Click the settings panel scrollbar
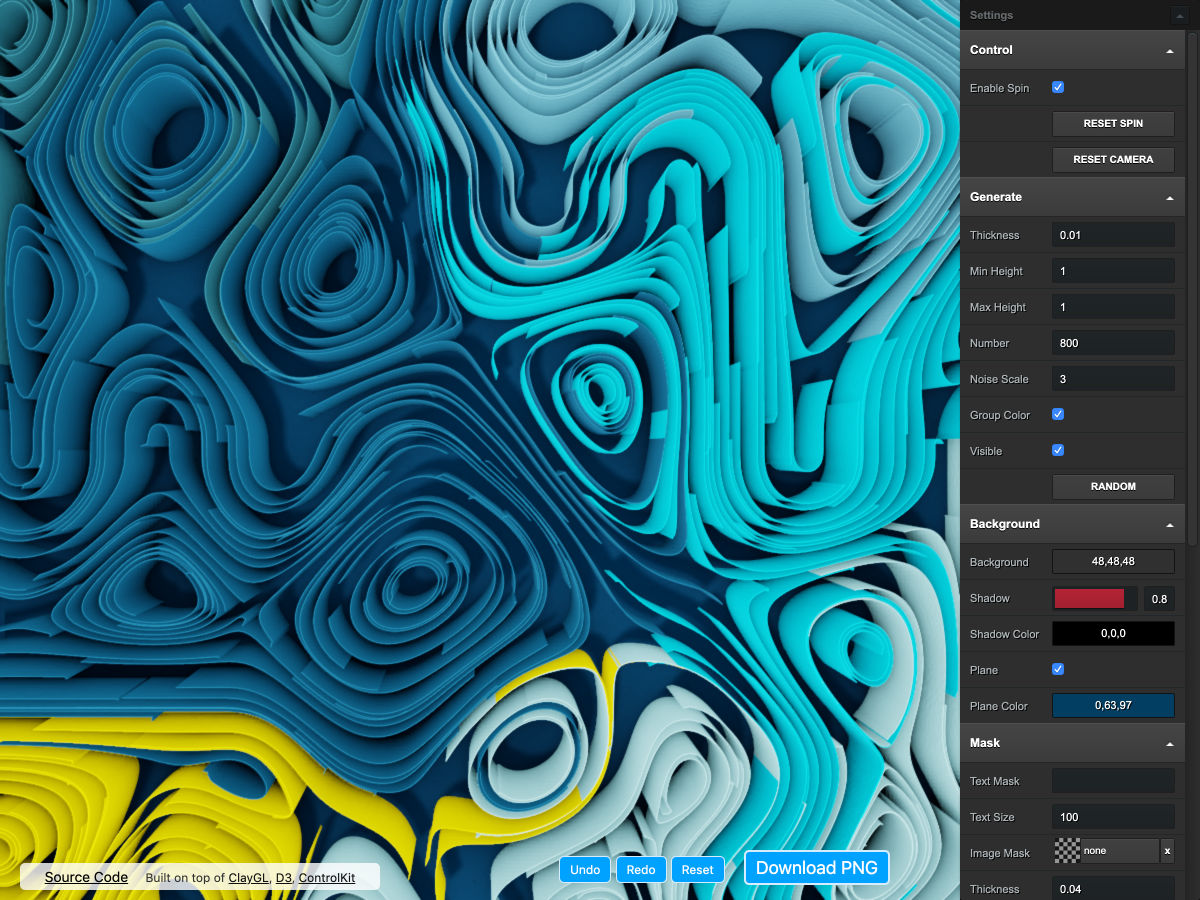This screenshot has width=1200, height=900. [1193, 288]
